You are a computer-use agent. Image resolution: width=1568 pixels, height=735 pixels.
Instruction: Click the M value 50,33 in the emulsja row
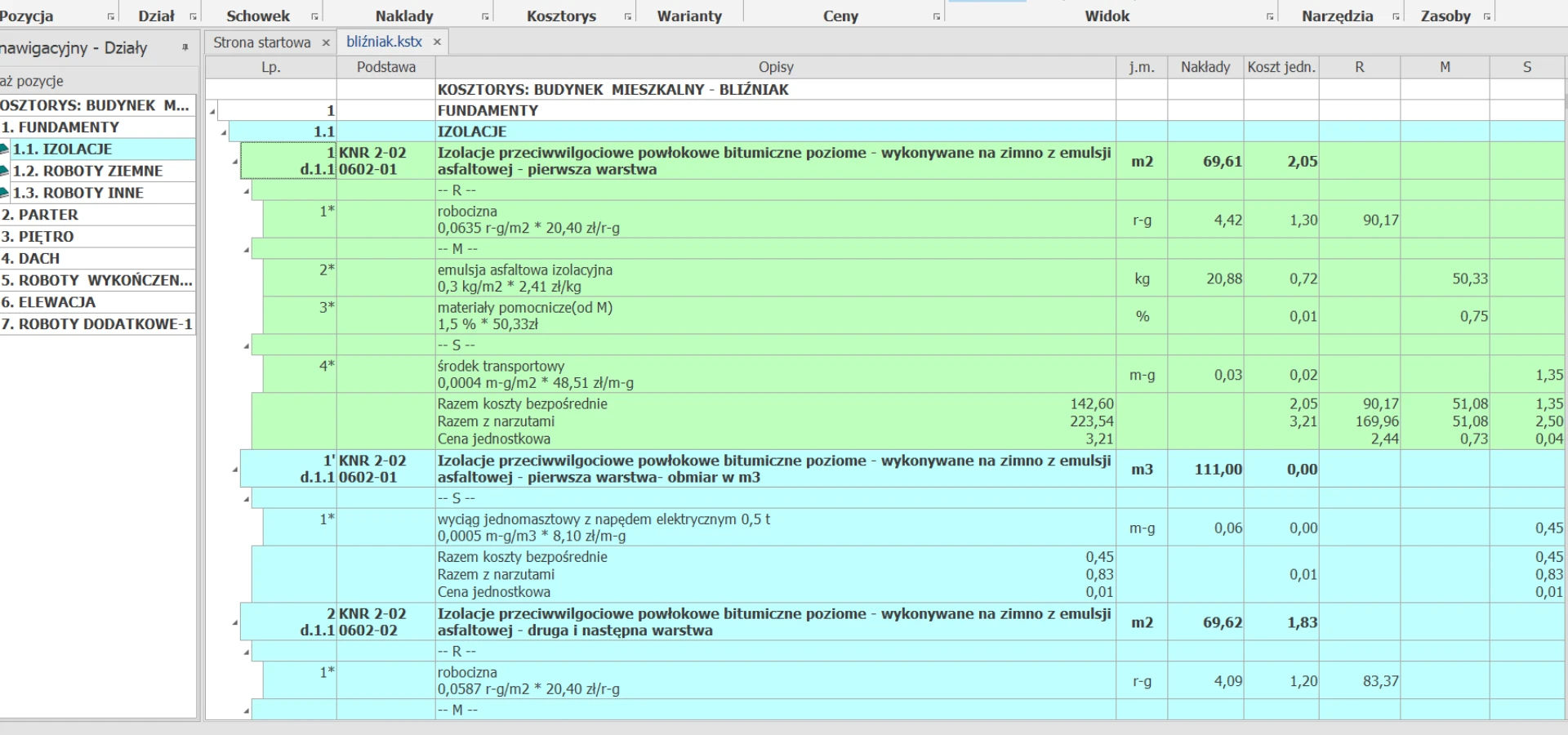[x=1445, y=278]
